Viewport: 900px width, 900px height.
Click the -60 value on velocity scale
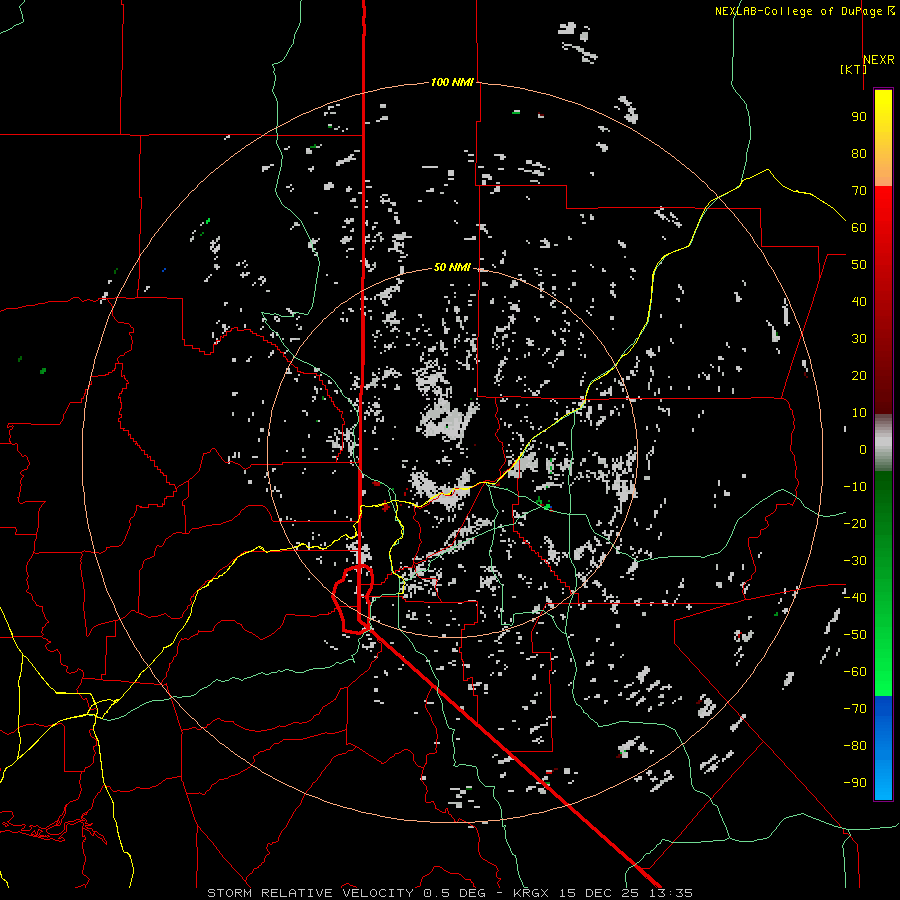pos(855,672)
